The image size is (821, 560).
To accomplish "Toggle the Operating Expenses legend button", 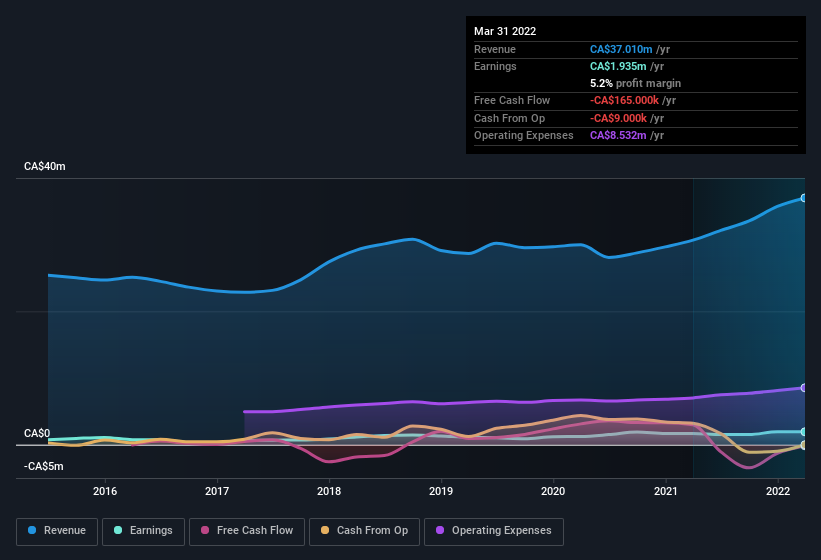I will 494,531.
